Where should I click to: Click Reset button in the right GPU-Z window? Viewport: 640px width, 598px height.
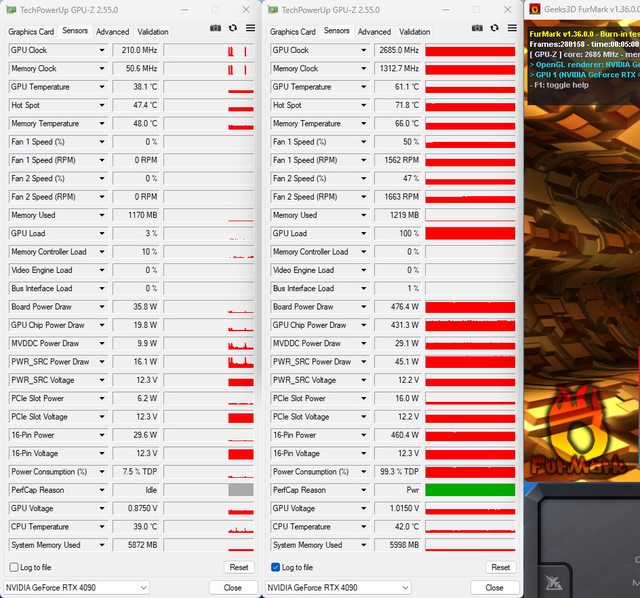tap(500, 567)
